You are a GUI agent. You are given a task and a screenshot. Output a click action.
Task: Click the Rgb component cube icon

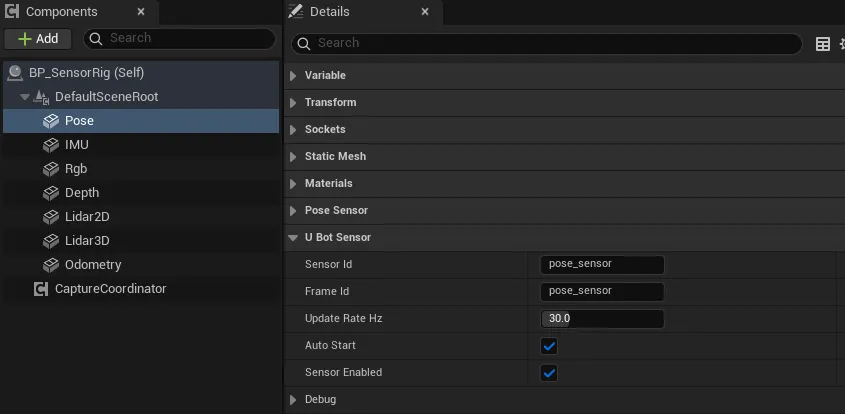[51, 169]
